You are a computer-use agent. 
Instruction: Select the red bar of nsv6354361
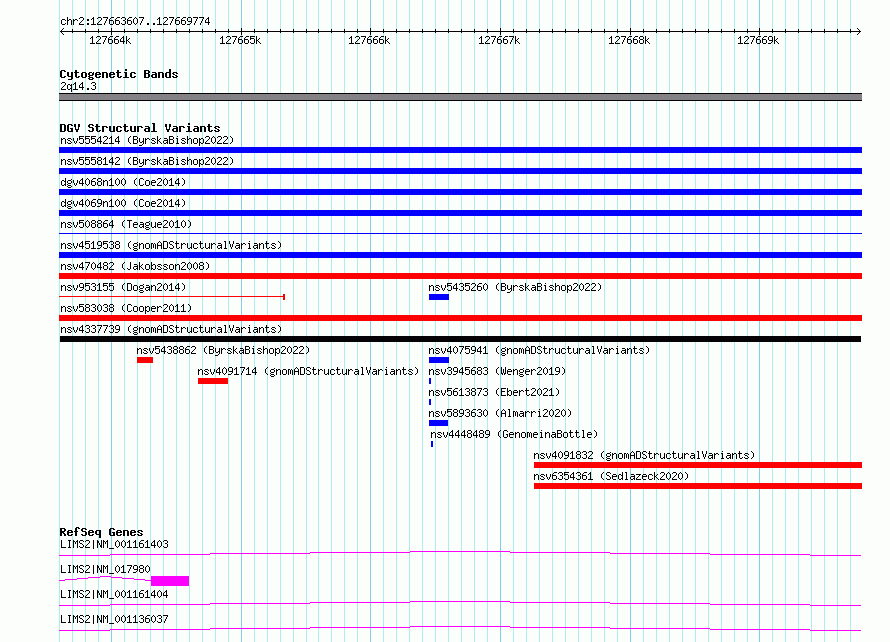click(x=698, y=486)
